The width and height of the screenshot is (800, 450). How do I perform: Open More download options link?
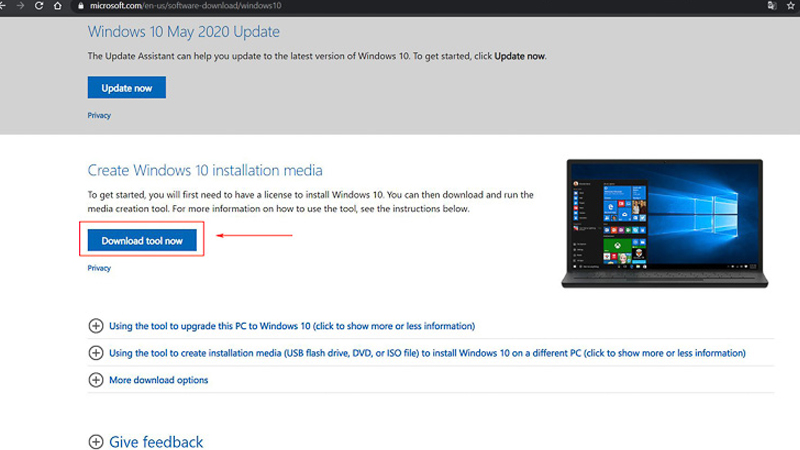pyautogui.click(x=159, y=380)
